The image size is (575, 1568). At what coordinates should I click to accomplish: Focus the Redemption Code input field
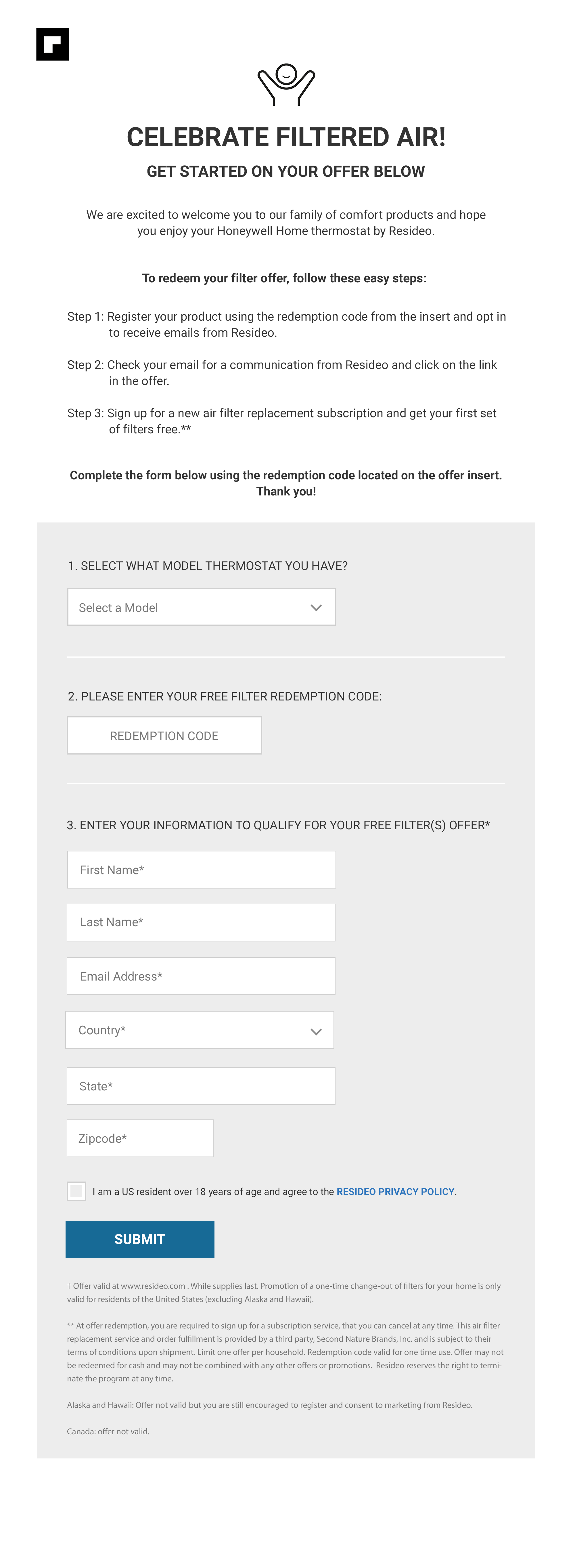[164, 735]
